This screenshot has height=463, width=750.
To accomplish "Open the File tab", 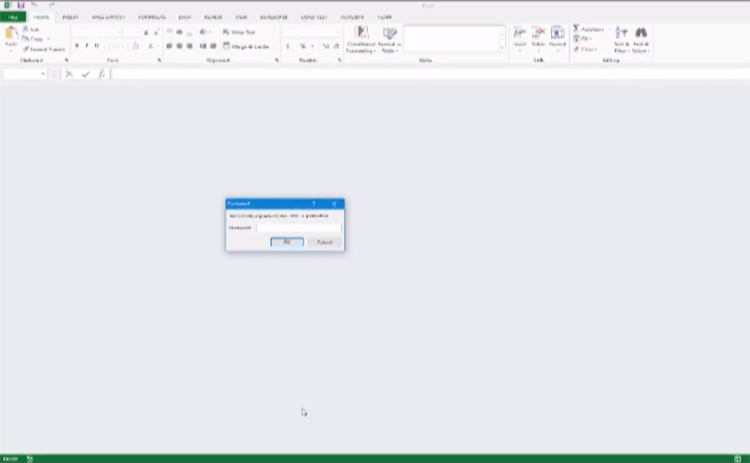I will coord(11,17).
